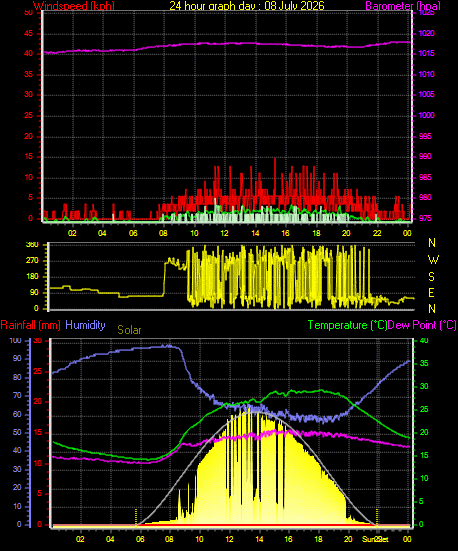Viewport: 458px width, 551px height.
Task: Select the 'Temperature (°C)' legend label
Action: 347,325
